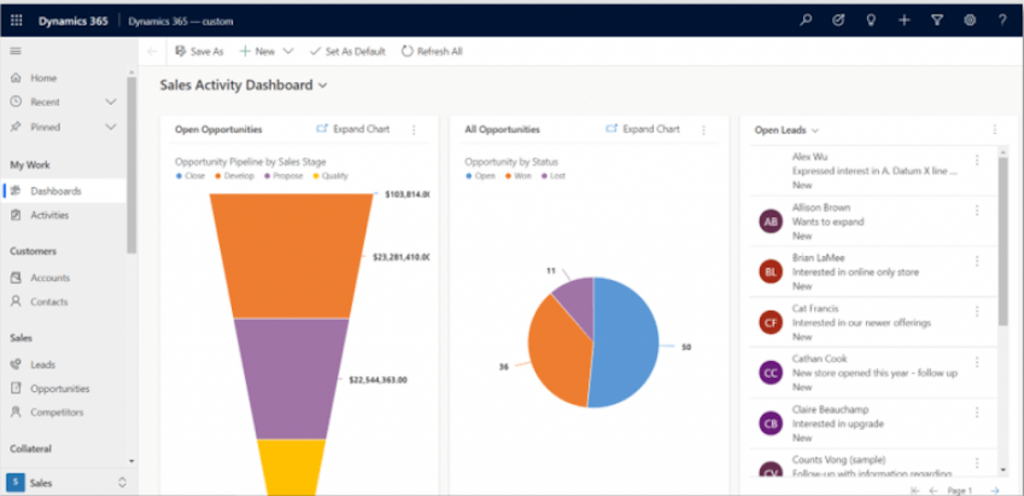This screenshot has height=496, width=1024.
Task: Open the settings gear icon
Action: pyautogui.click(x=969, y=20)
